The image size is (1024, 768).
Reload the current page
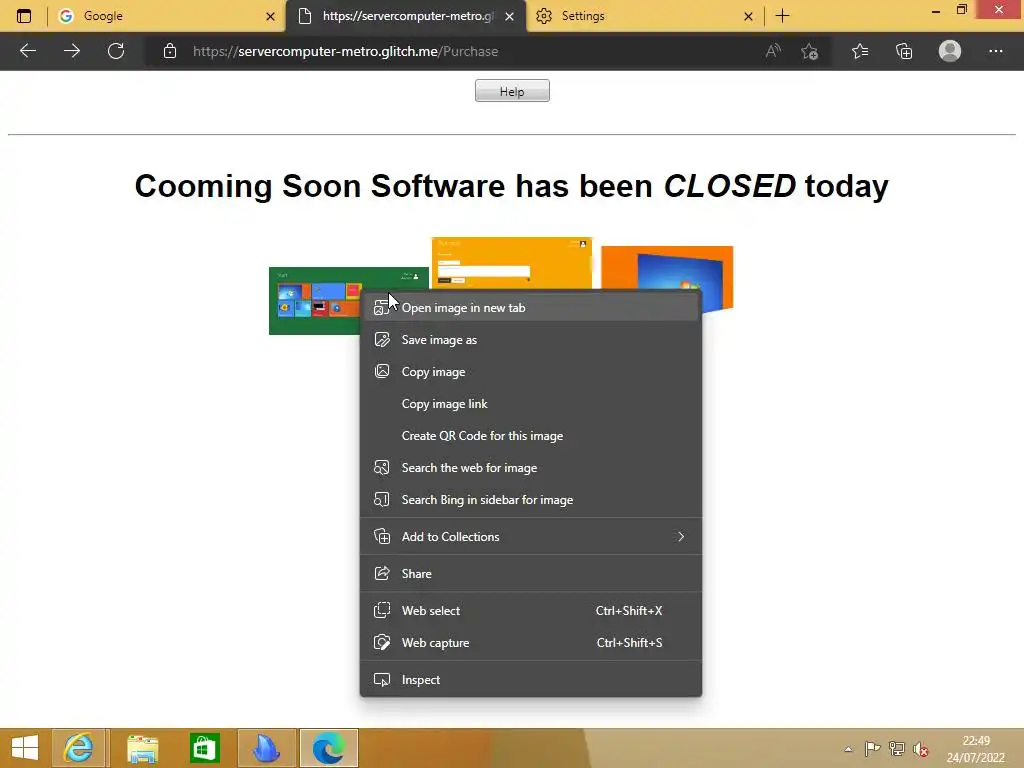pyautogui.click(x=116, y=51)
